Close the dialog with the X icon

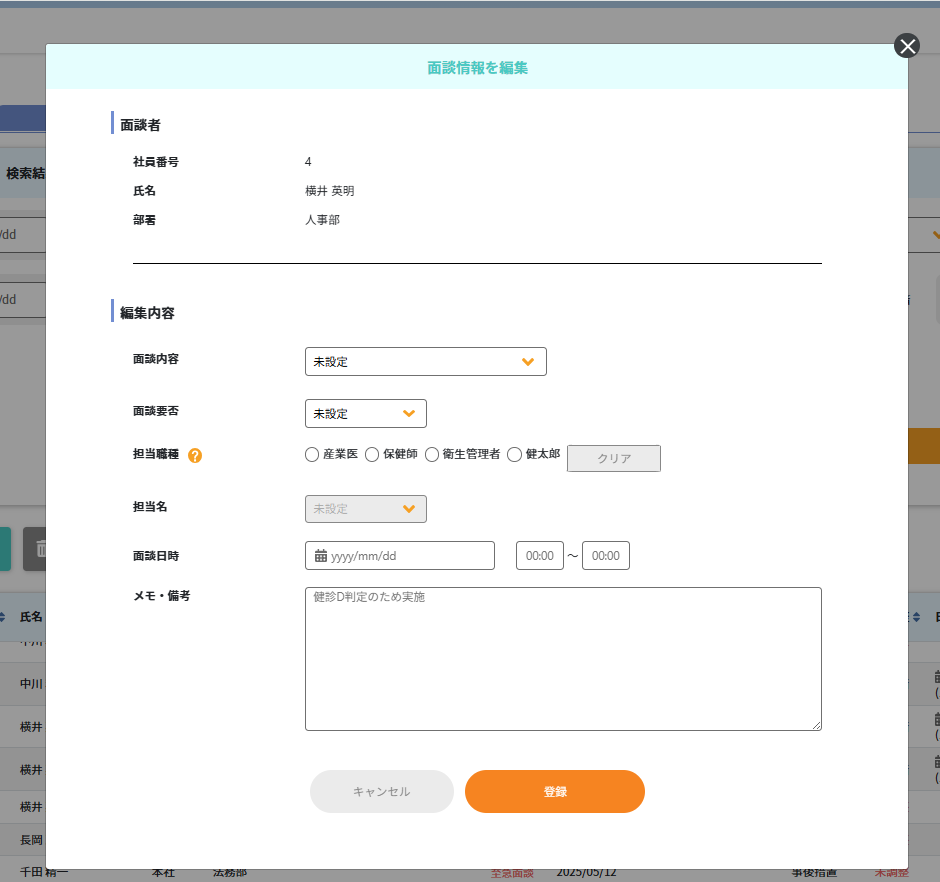907,46
